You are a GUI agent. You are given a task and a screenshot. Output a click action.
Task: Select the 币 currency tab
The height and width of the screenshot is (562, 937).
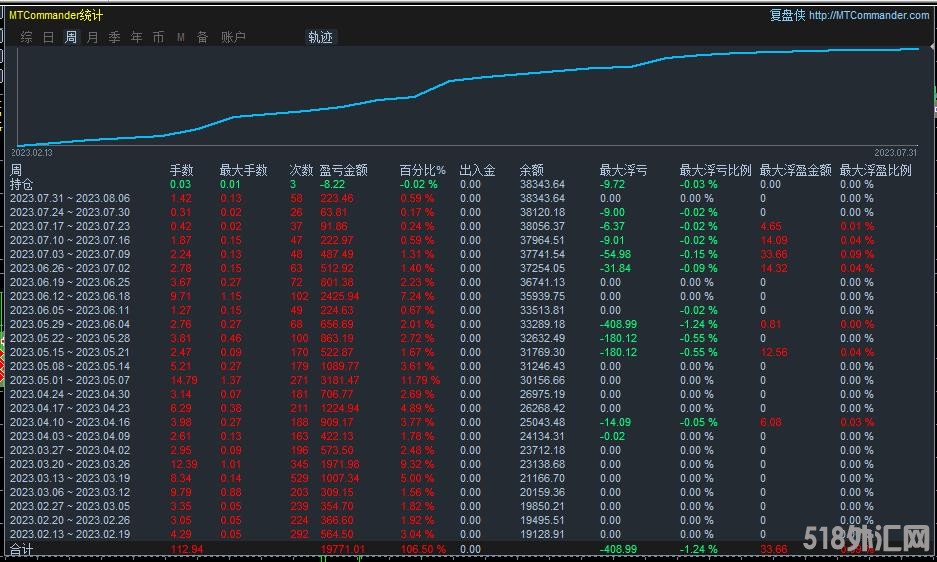158,37
